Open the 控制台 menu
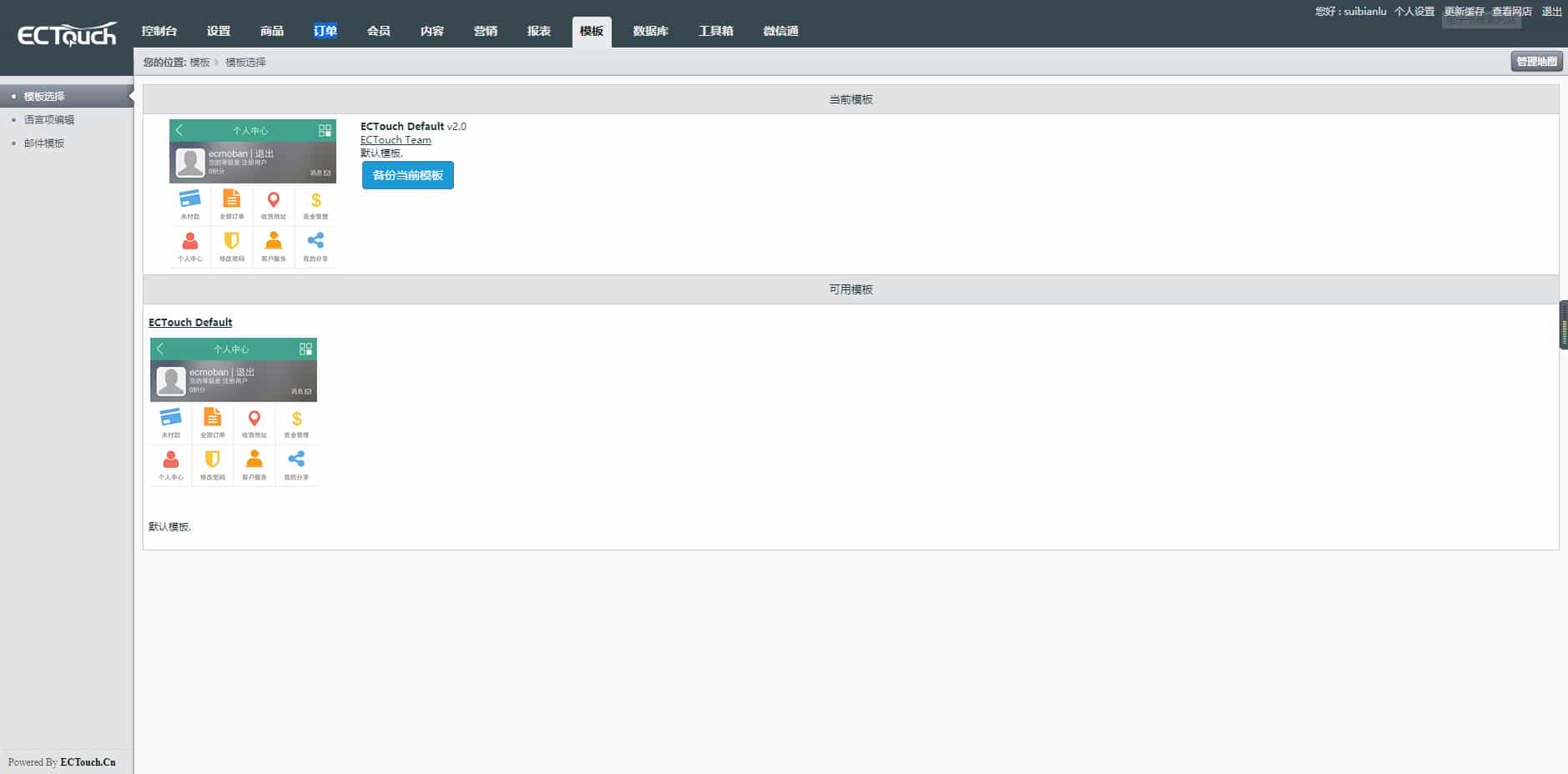 pos(159,31)
